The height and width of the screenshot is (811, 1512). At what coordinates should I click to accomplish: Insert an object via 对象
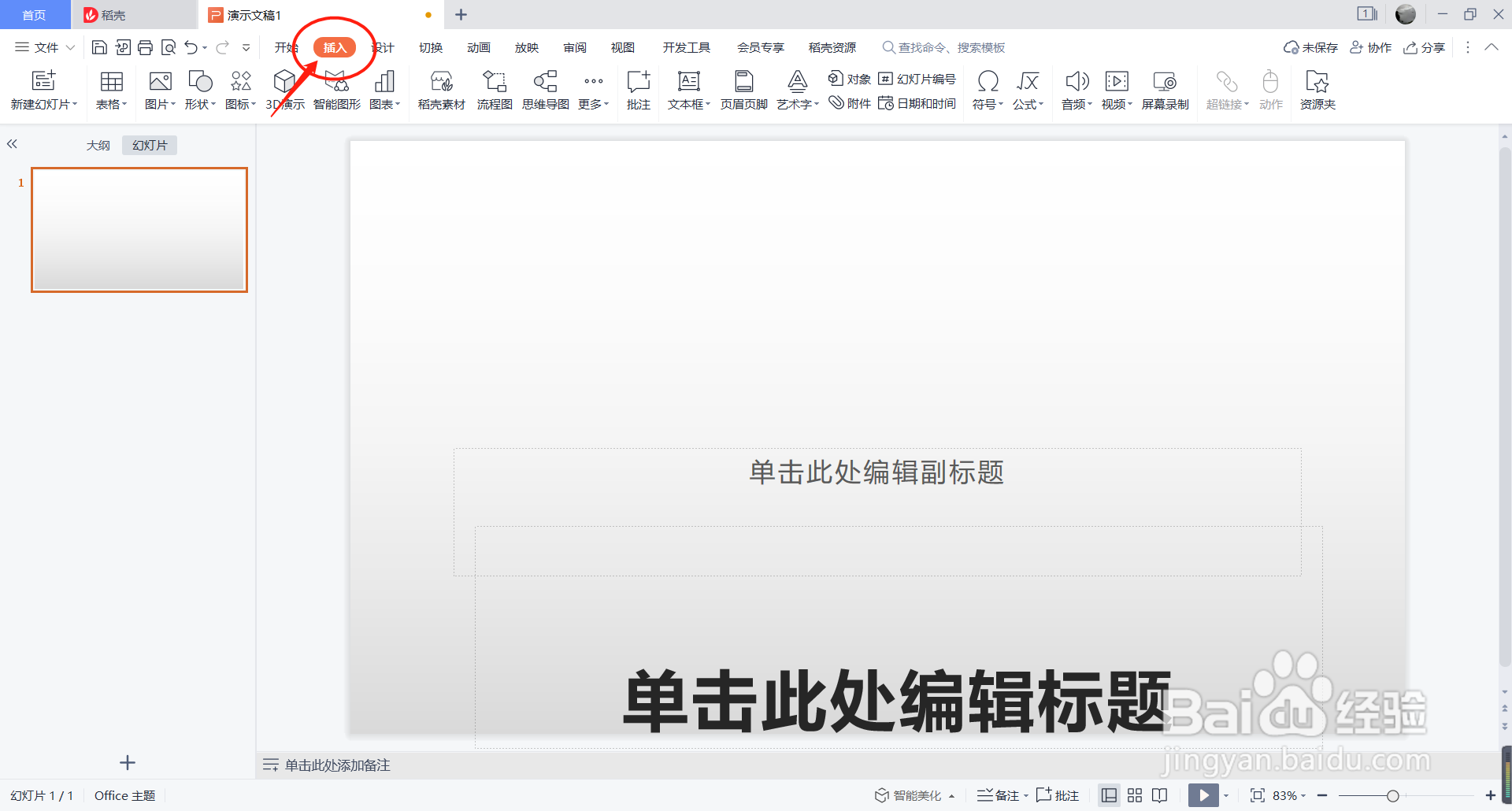pos(849,79)
